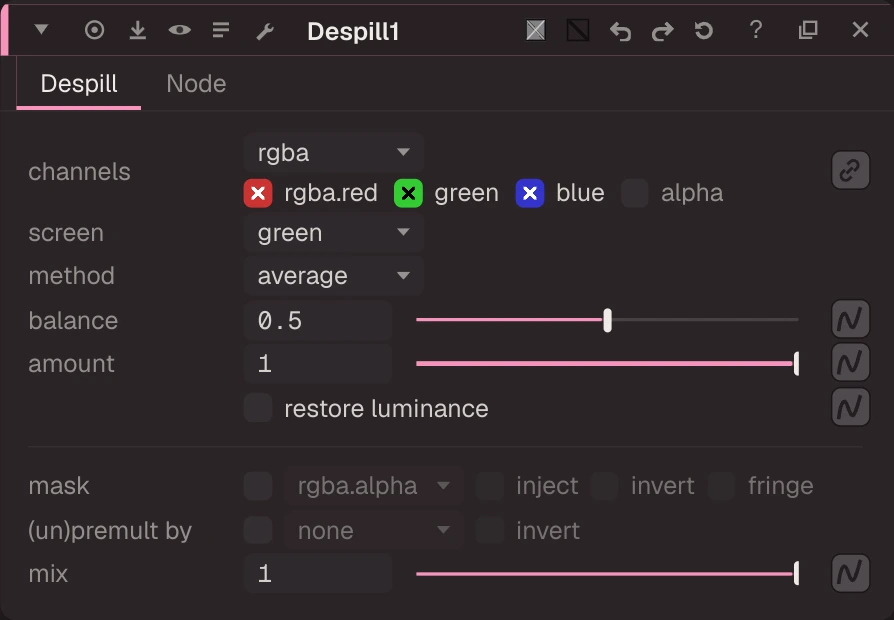Open the screen color dropdown
The width and height of the screenshot is (894, 620).
coord(334,233)
